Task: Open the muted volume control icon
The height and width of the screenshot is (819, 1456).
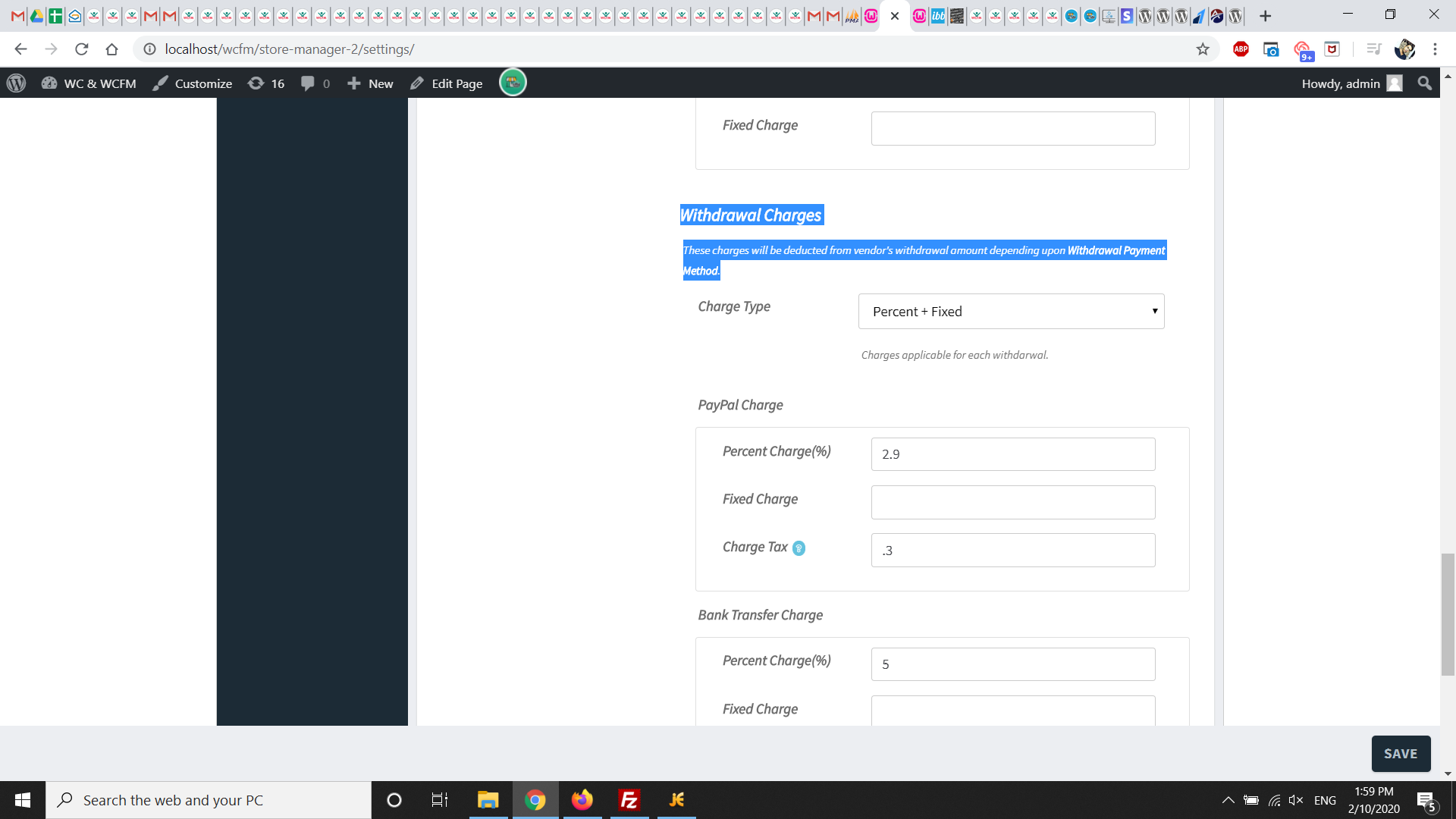Action: point(1295,800)
